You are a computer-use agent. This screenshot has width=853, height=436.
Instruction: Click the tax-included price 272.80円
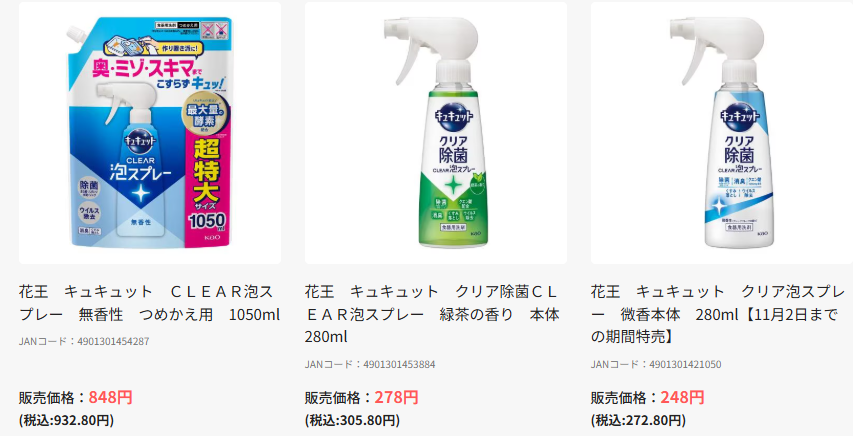pos(639,420)
